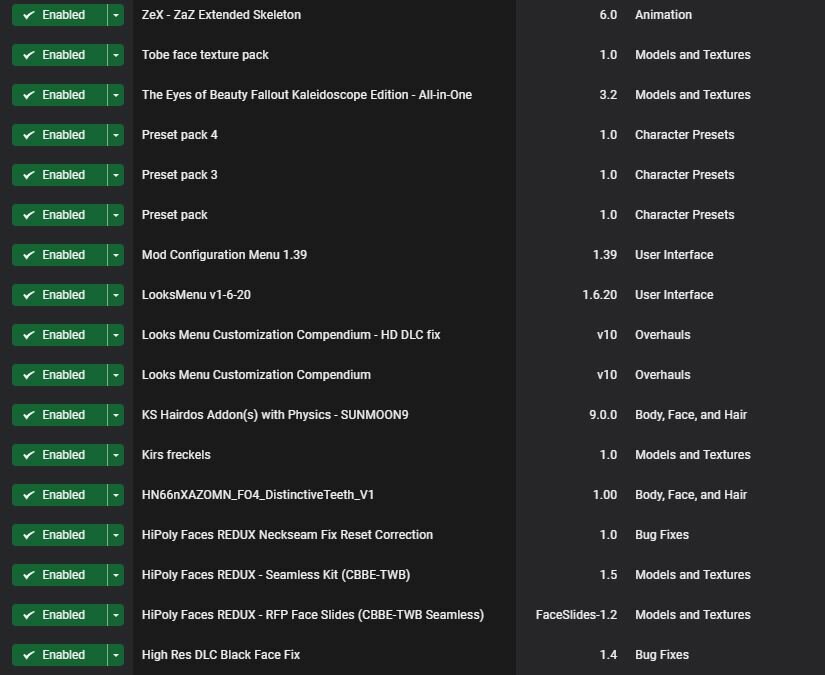Click the checkmark icon on Mod Configuration Menu row

[x=27, y=255]
